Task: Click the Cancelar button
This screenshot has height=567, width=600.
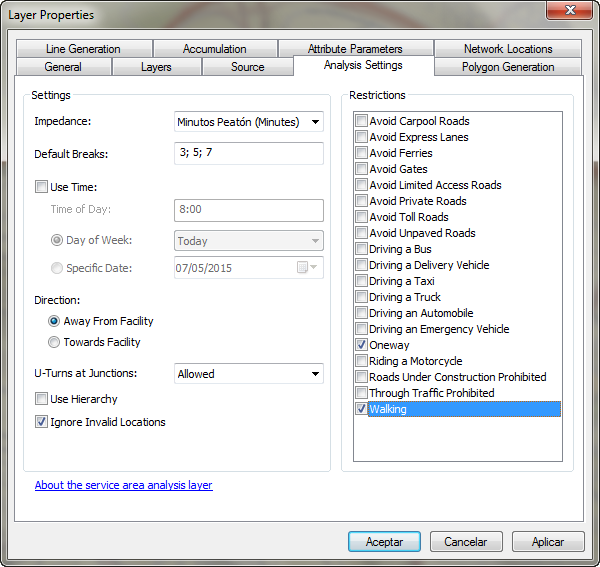Action: pos(465,541)
